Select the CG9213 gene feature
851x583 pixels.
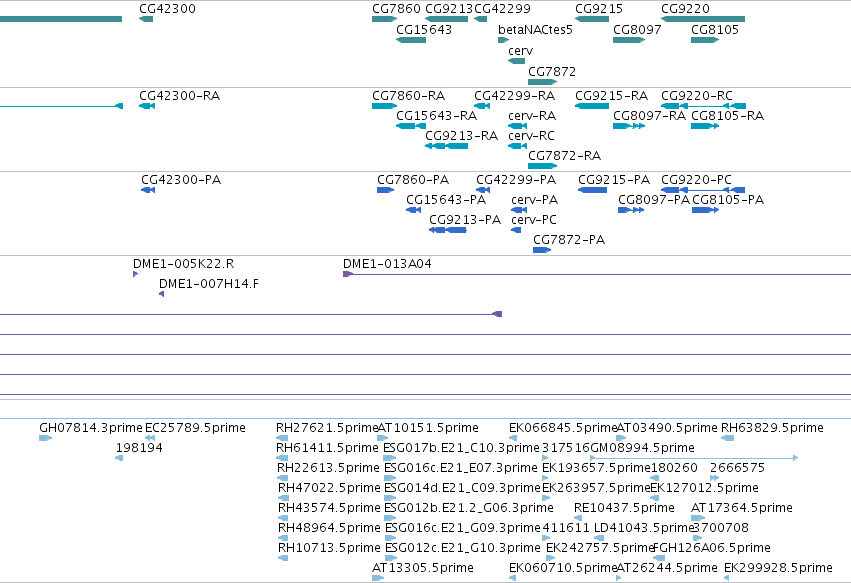[446, 19]
